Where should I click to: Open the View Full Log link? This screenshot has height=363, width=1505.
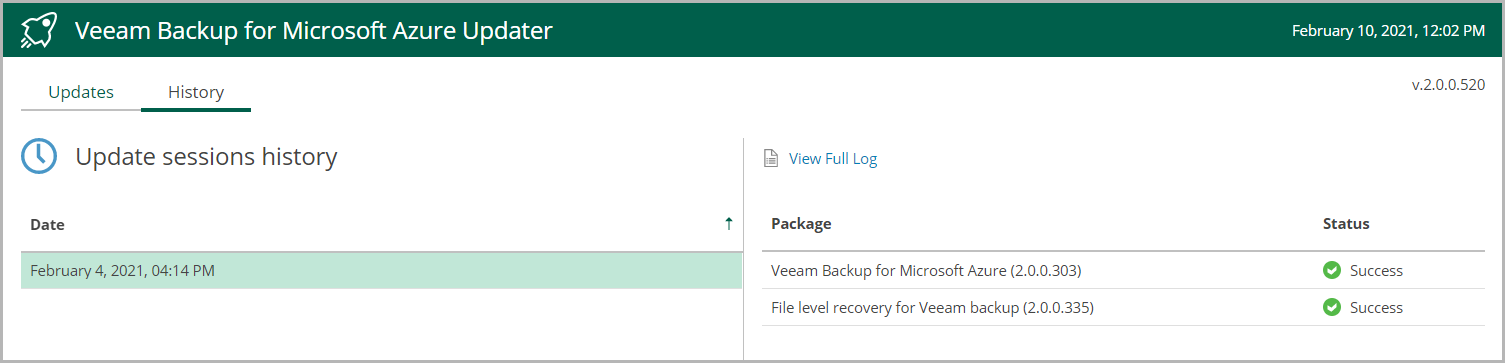[x=833, y=158]
